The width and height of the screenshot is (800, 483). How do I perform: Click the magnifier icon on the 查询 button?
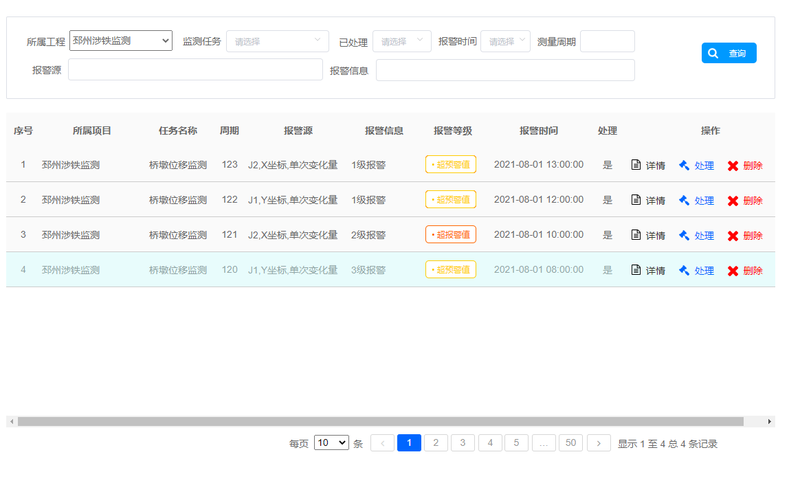pos(713,53)
